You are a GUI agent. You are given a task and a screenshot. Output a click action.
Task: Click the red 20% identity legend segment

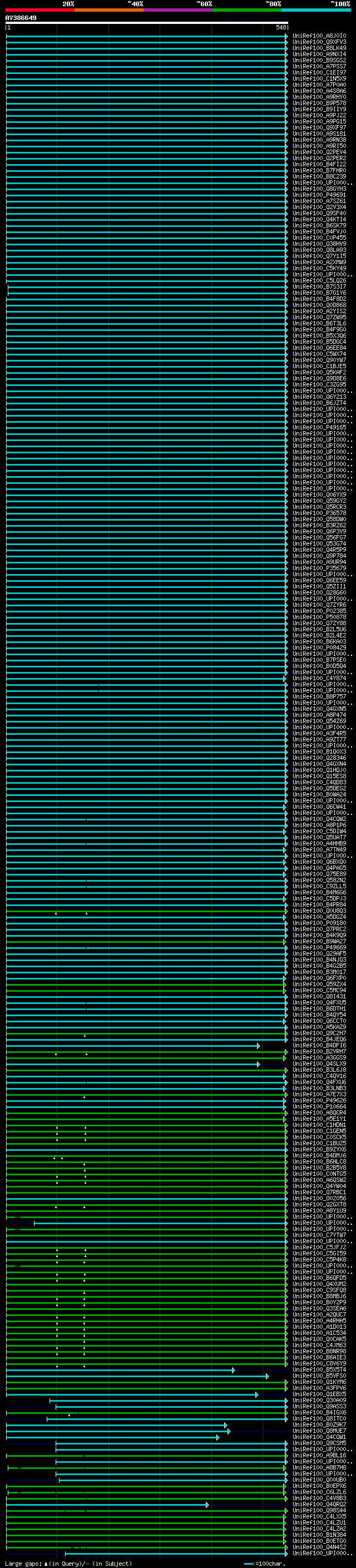[40, 10]
